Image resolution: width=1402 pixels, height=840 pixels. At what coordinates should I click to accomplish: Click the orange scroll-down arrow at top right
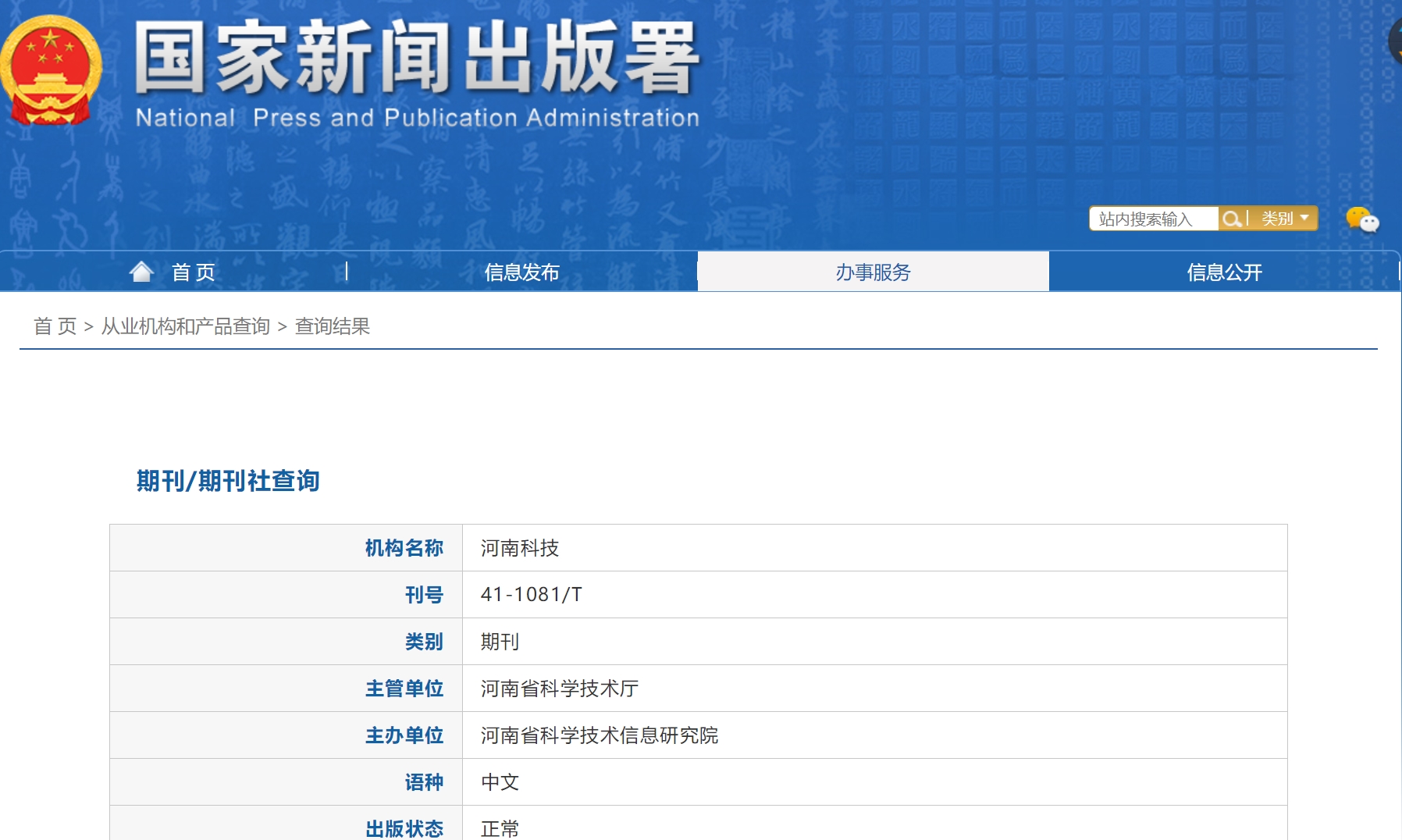[x=1400, y=52]
